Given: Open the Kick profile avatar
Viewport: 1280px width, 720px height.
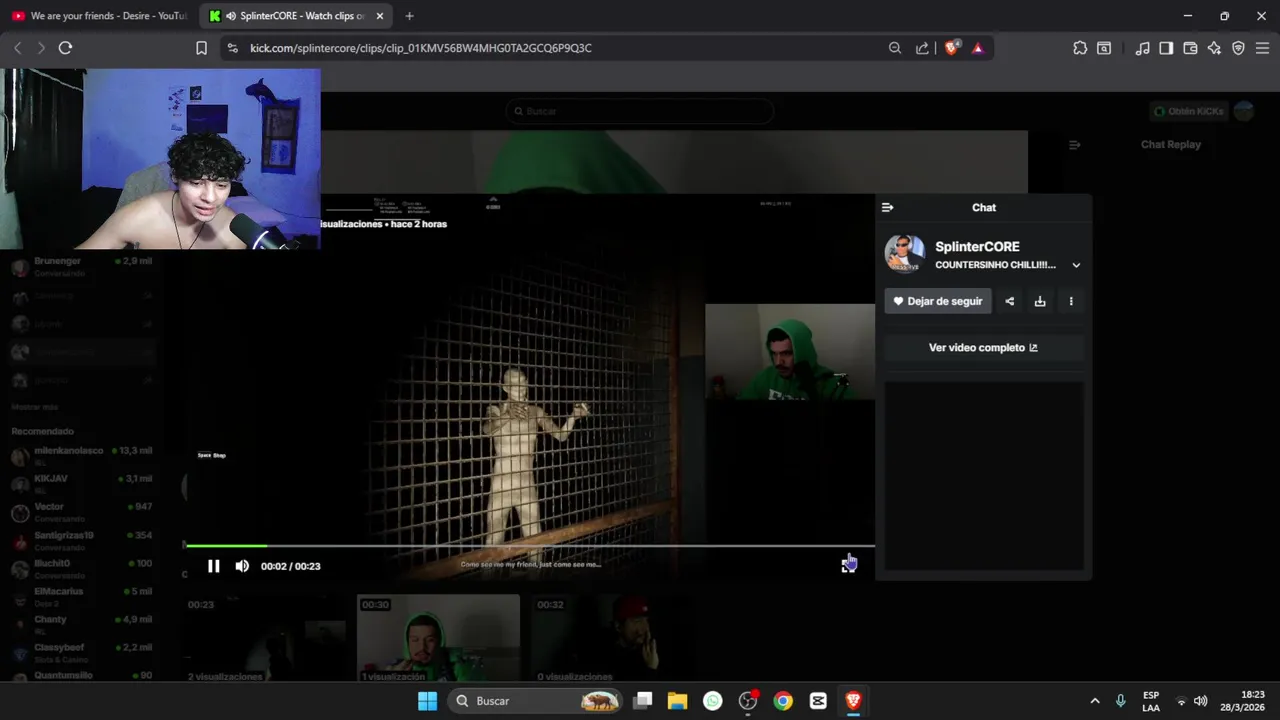Looking at the screenshot, I should [x=1244, y=111].
